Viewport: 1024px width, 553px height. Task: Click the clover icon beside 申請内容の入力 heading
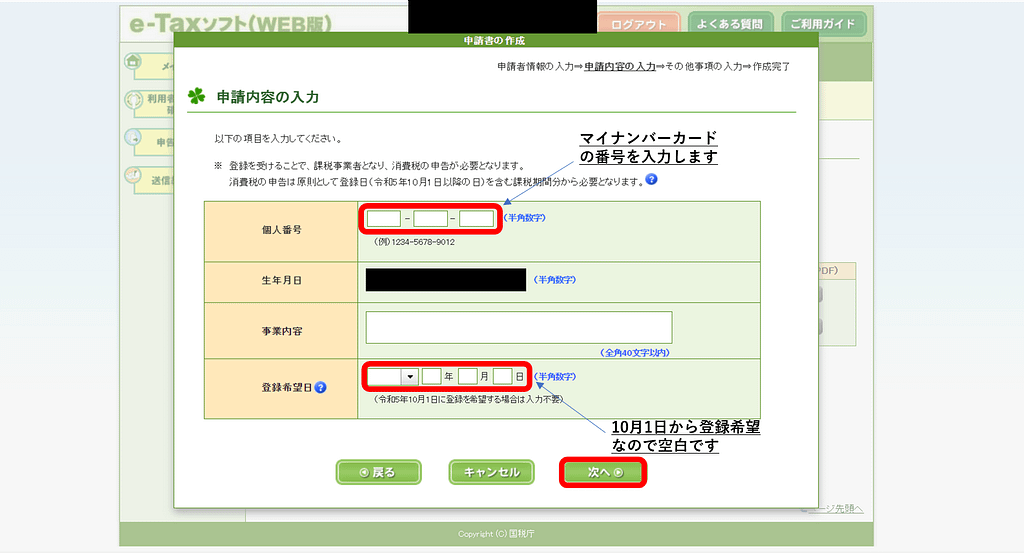pos(196,97)
